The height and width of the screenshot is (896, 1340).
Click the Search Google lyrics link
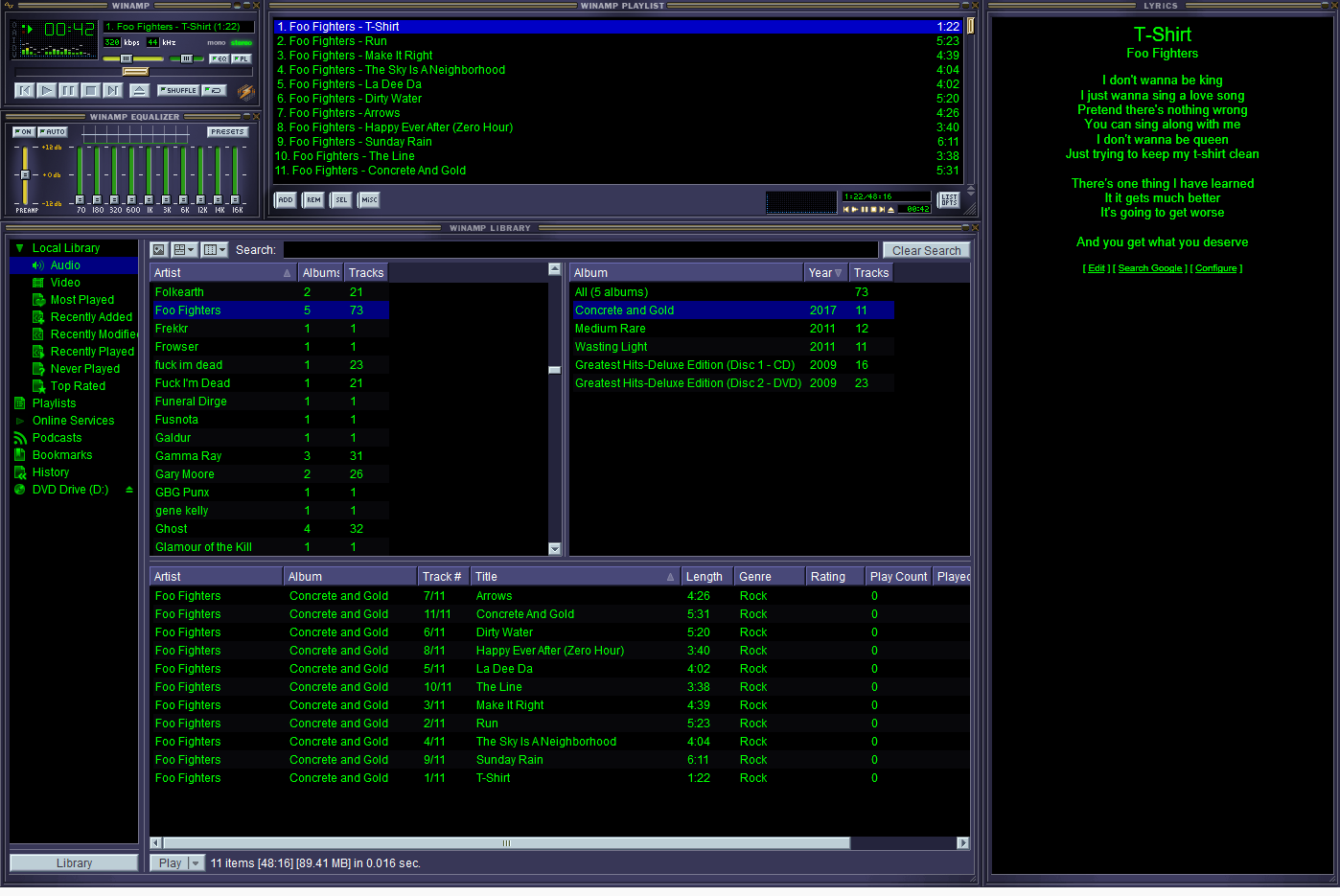[x=1149, y=268]
